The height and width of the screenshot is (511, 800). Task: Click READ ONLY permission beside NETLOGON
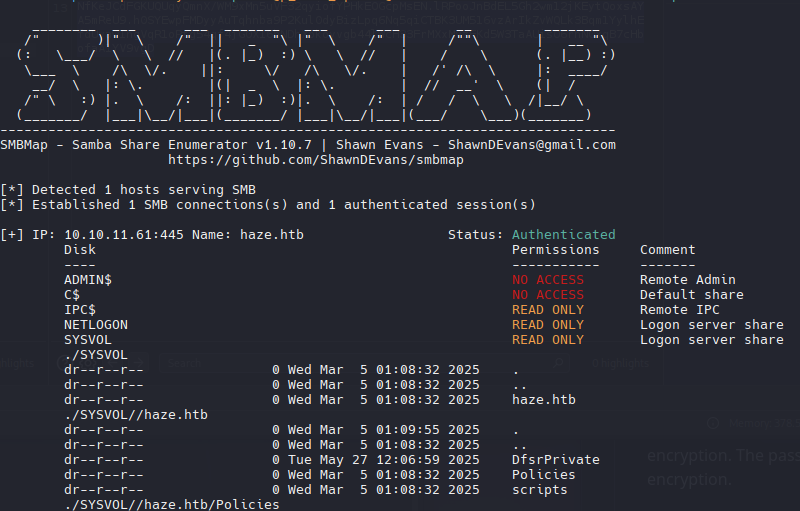click(x=548, y=325)
